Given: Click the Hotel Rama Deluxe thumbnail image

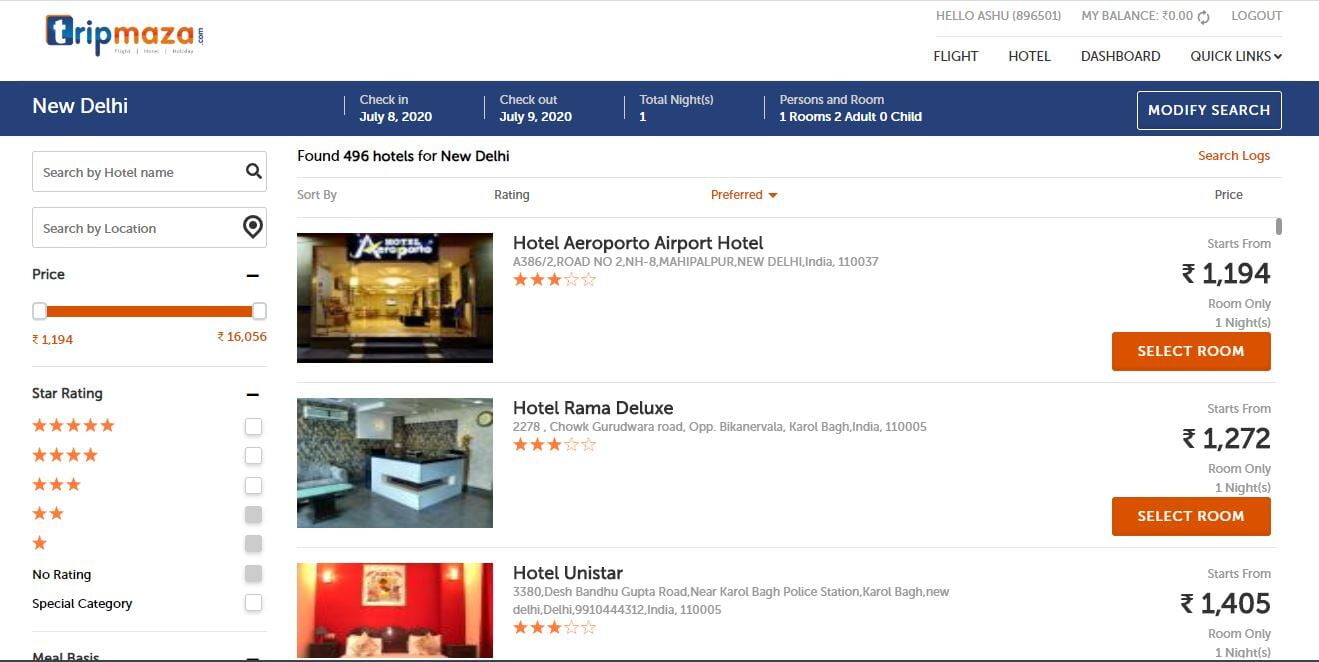Looking at the screenshot, I should coord(394,463).
